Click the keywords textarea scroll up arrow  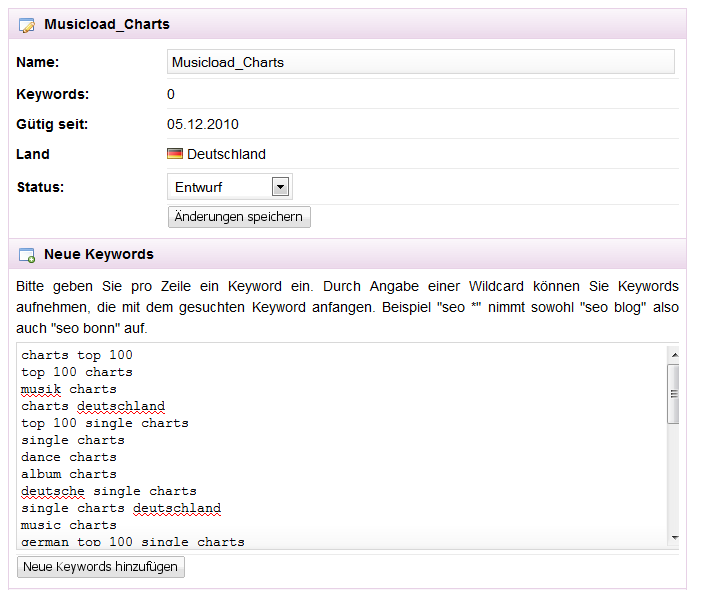675,355
